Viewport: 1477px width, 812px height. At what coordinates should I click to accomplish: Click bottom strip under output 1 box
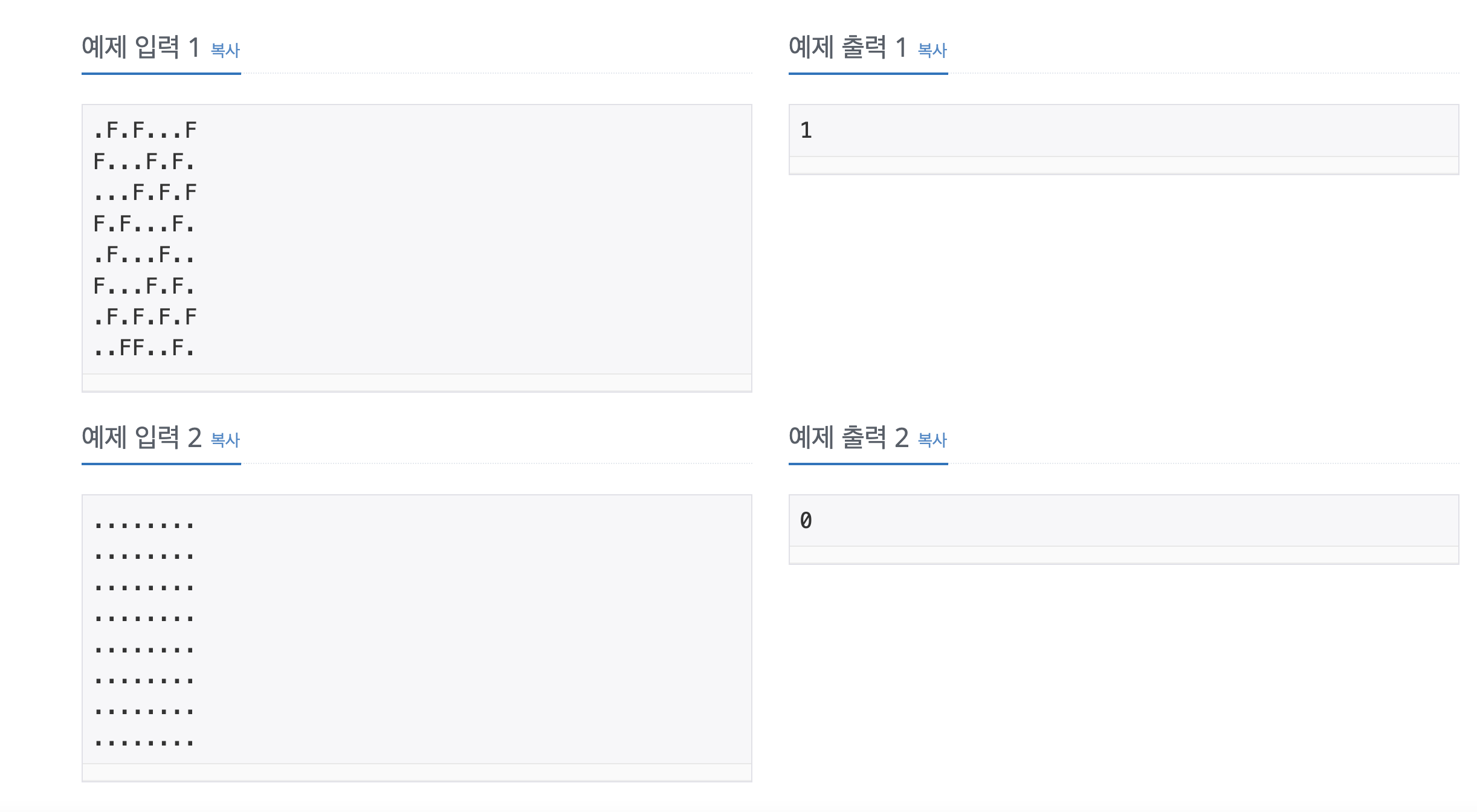(x=1123, y=165)
